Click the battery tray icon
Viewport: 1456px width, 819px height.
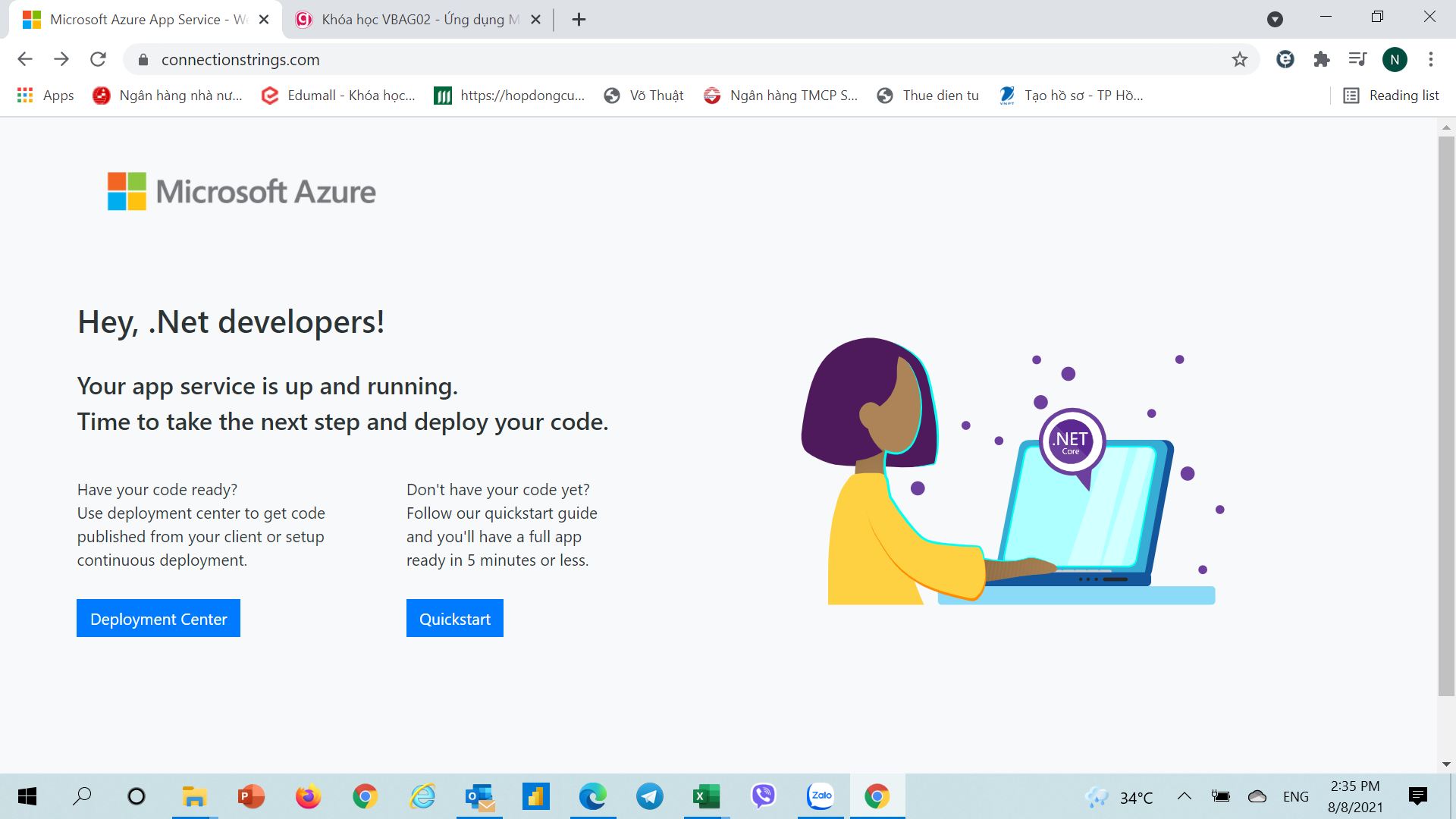[x=1220, y=796]
